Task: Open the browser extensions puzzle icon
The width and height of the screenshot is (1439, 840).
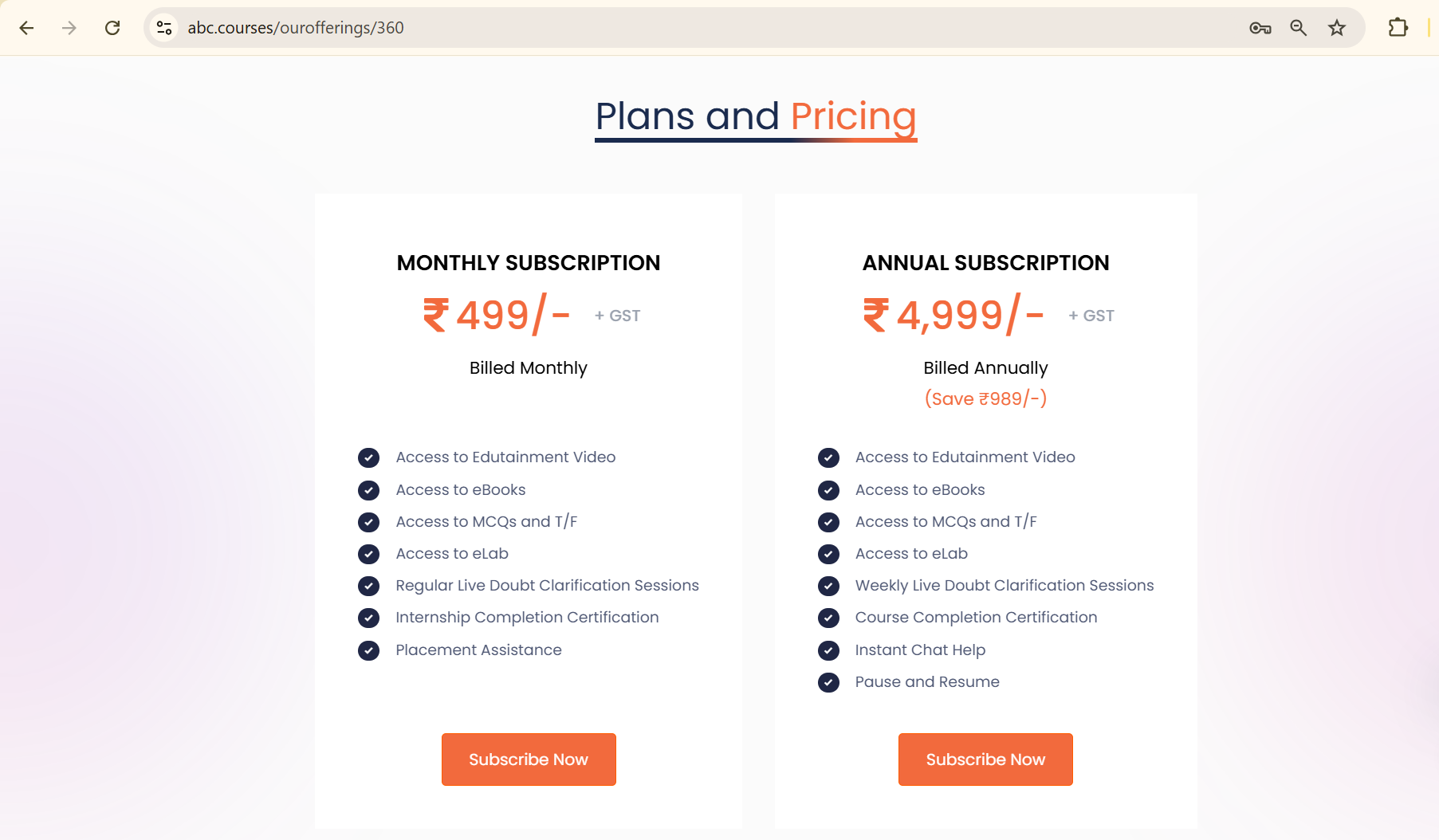Action: 1398,28
